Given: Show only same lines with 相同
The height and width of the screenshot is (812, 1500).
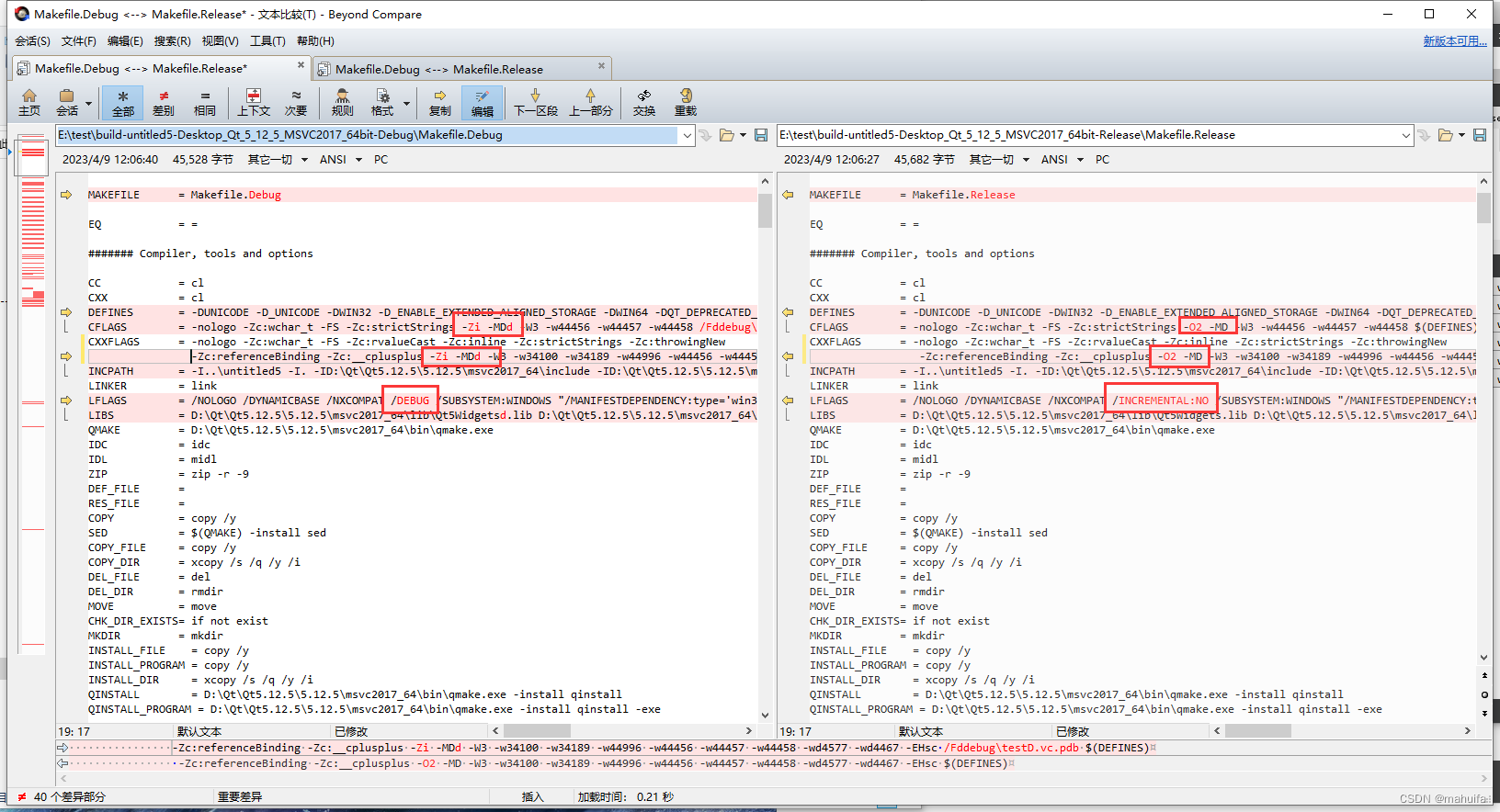Looking at the screenshot, I should (x=205, y=102).
